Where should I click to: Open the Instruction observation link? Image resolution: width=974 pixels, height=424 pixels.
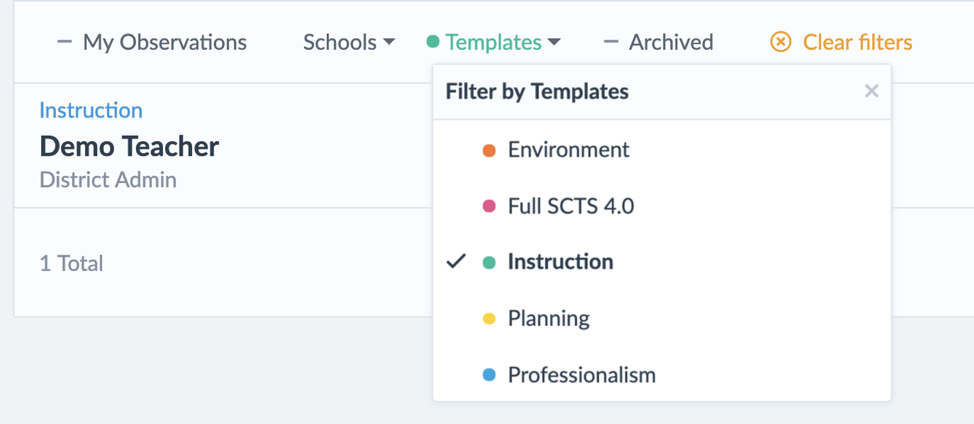(x=91, y=110)
